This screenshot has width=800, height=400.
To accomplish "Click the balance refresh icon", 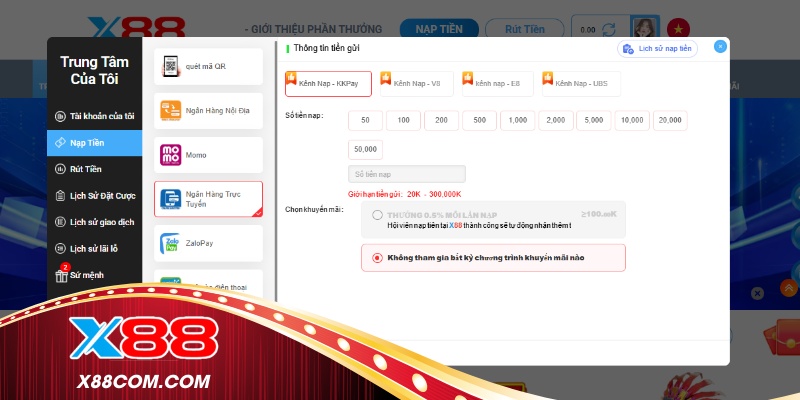I will coord(609,30).
